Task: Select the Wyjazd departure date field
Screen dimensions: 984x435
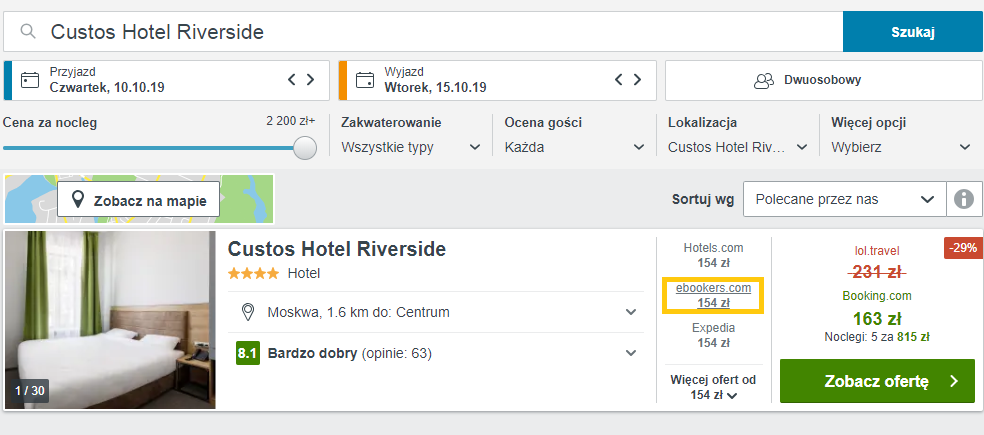Action: point(498,80)
